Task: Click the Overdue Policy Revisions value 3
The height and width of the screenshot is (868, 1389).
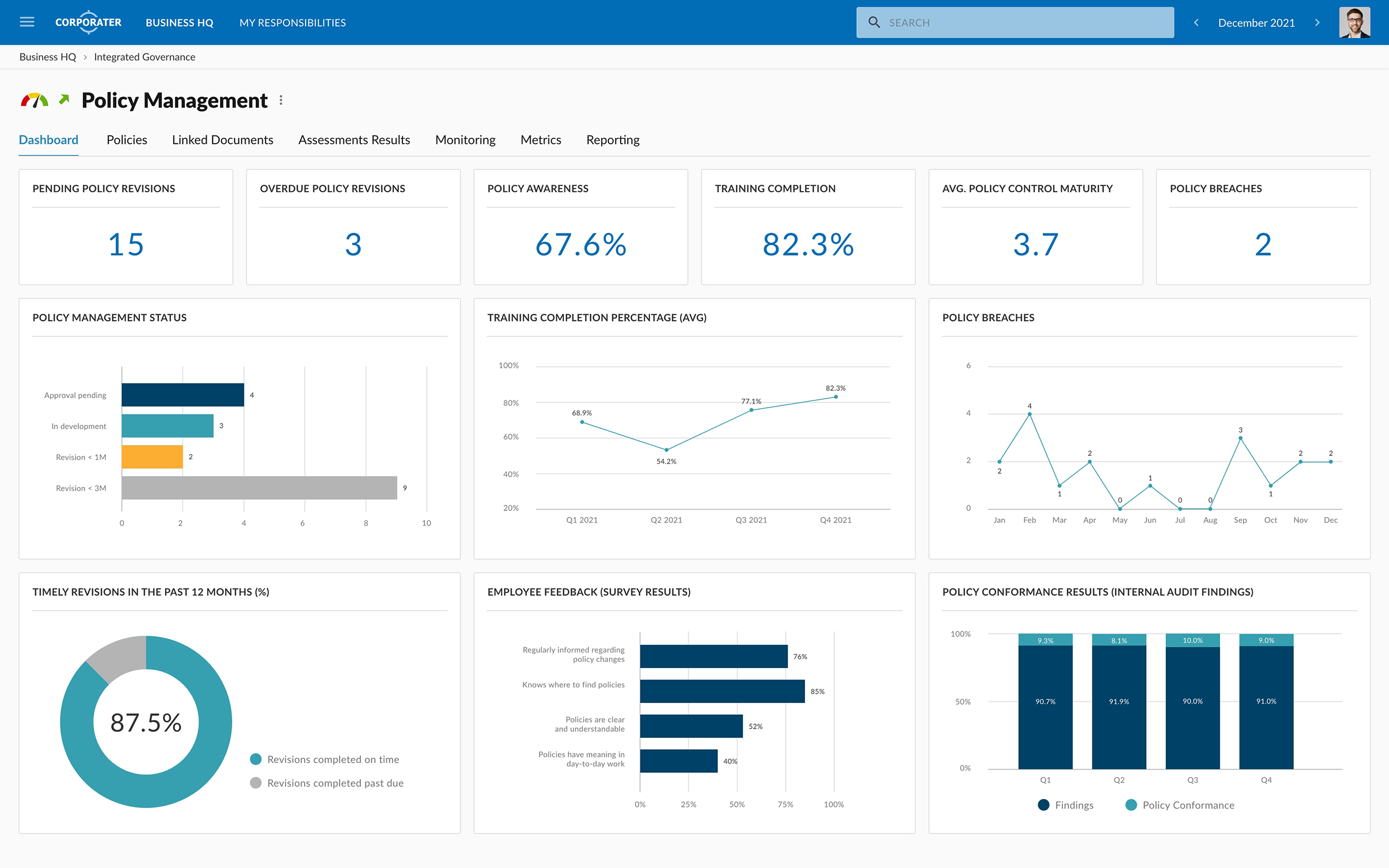Action: point(353,244)
